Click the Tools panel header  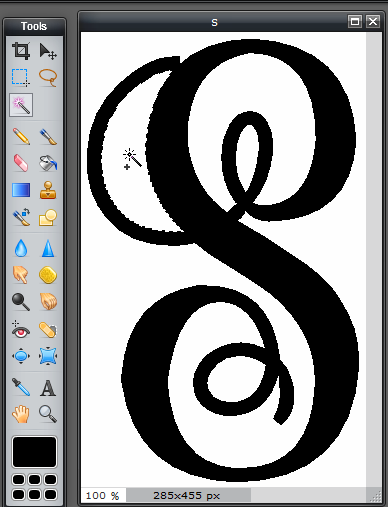point(34,26)
